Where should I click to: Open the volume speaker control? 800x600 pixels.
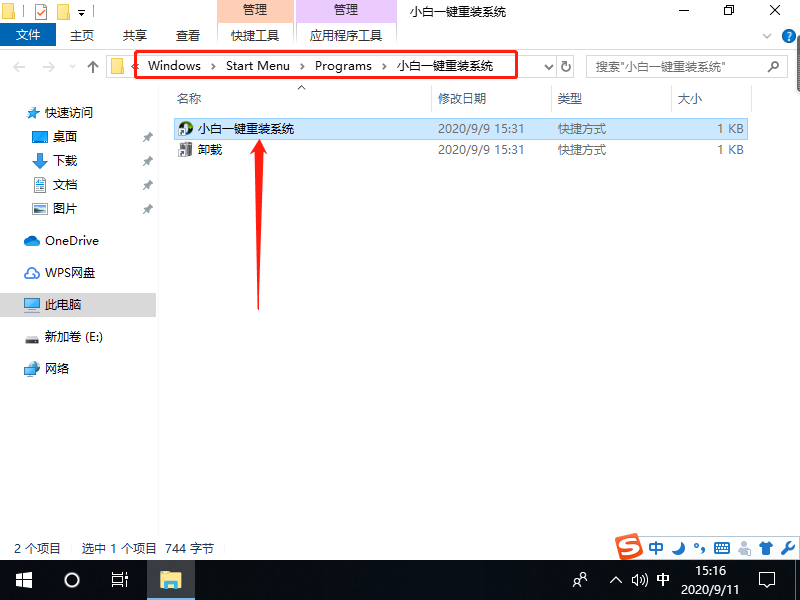639,580
